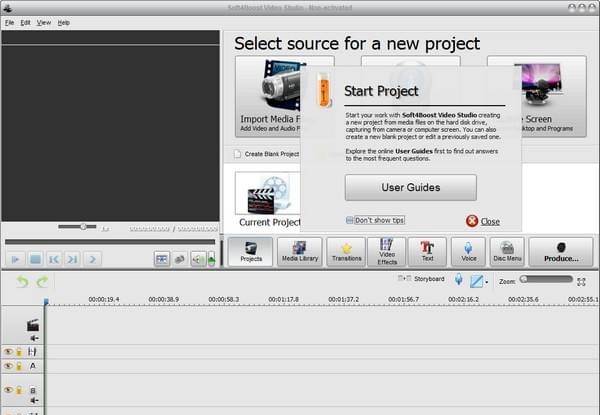Choose Import Media Files source

tap(268, 96)
